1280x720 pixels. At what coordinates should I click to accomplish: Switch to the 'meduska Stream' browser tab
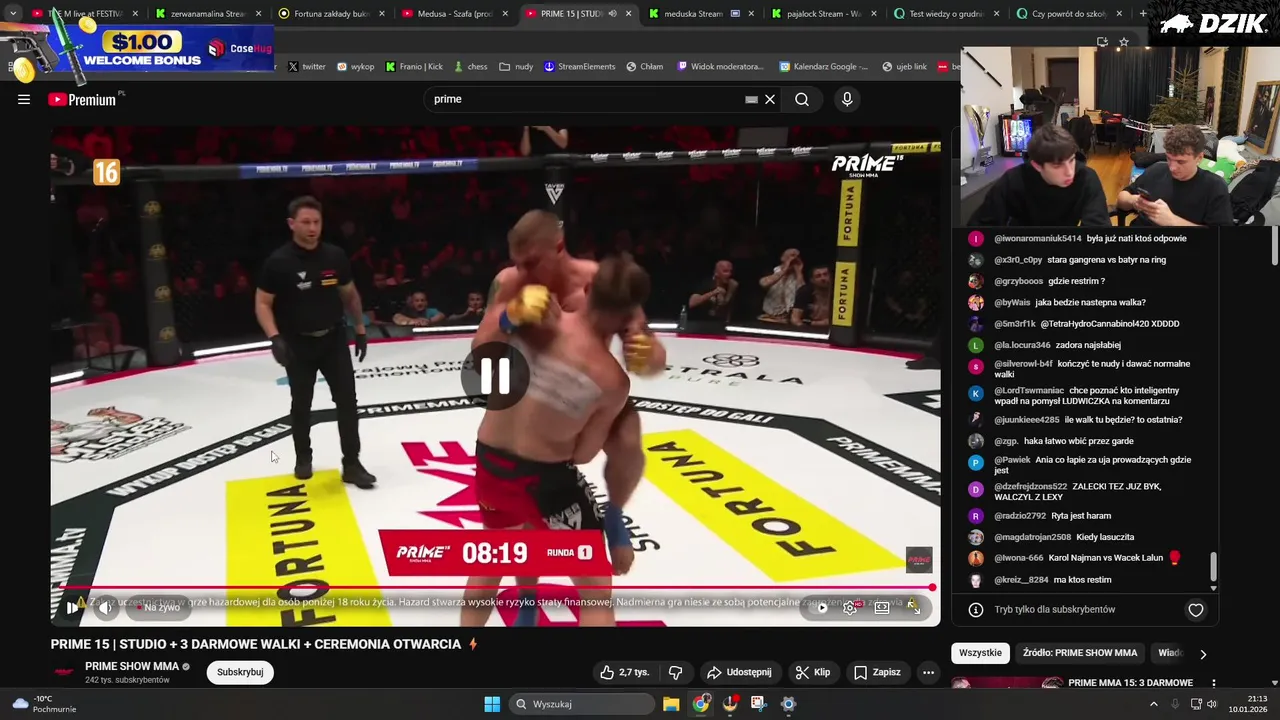tap(700, 14)
